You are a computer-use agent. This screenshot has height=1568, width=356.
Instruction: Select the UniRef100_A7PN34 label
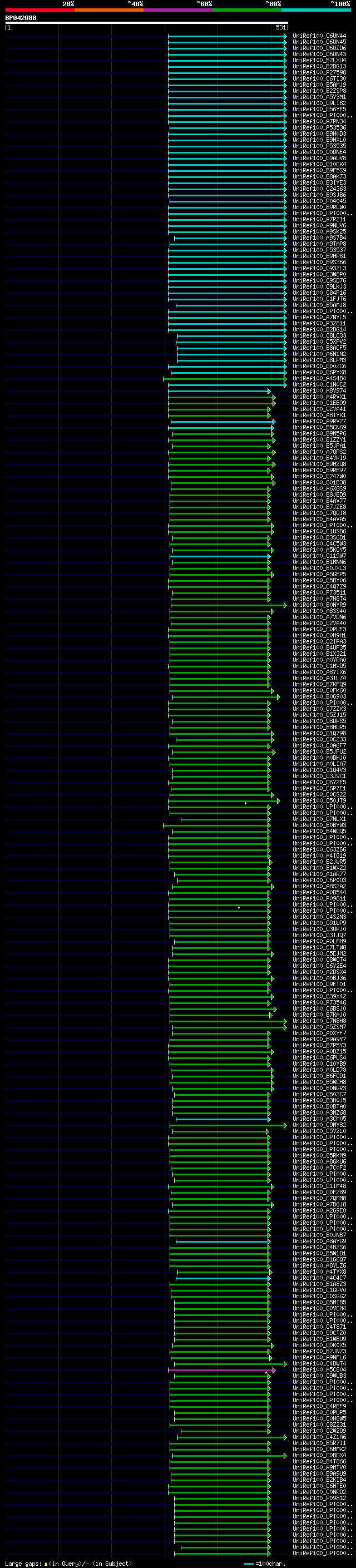pyautogui.click(x=319, y=122)
